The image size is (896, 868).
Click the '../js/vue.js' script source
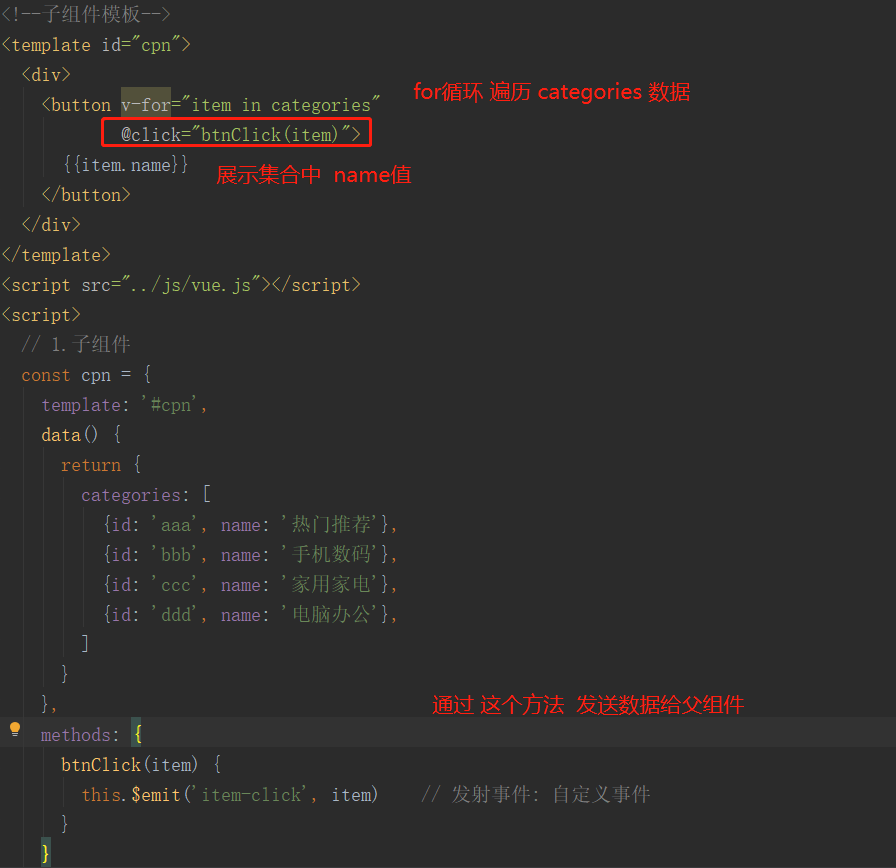point(191,285)
